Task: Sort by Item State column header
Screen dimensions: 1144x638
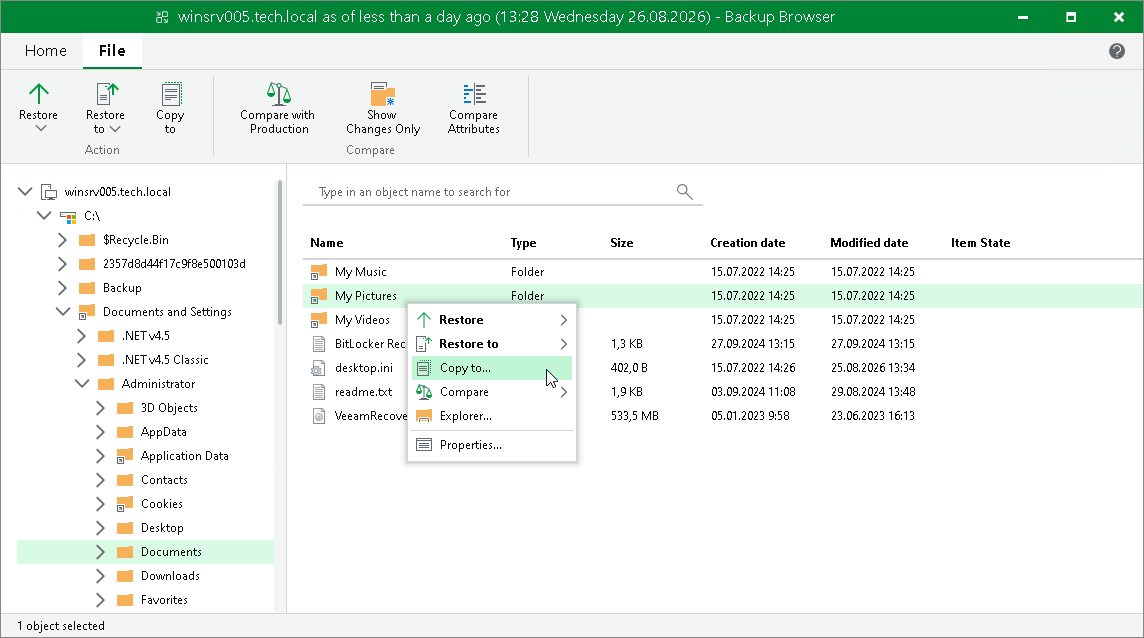Action: 981,243
